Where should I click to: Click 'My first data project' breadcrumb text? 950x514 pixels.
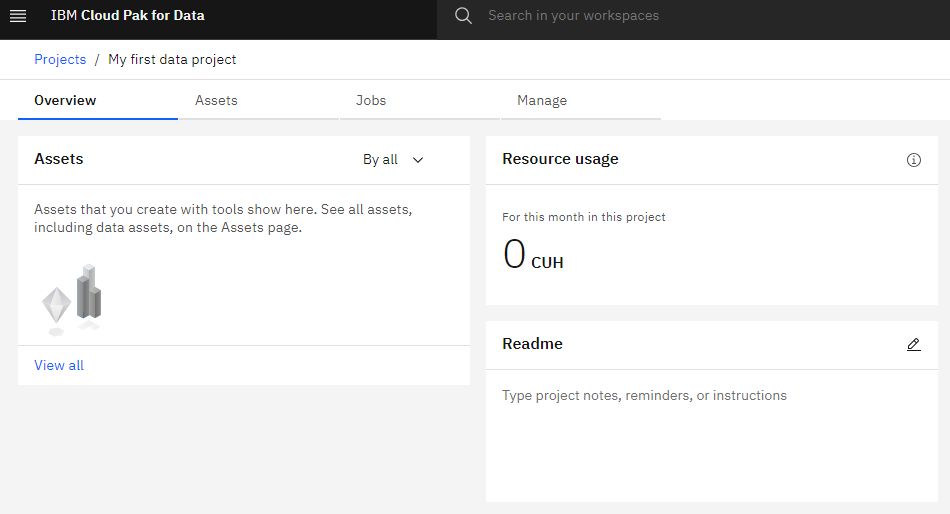tap(172, 60)
